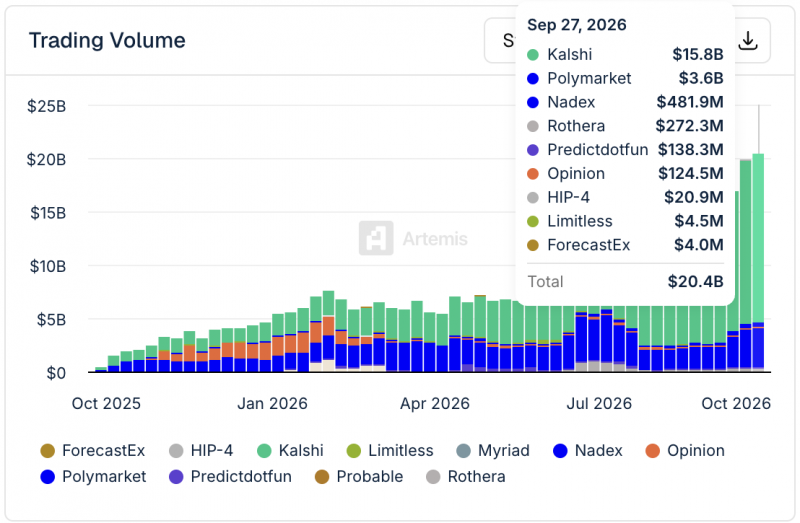The height and width of the screenshot is (523, 800).
Task: Click the Polymarket row icon in tooltip
Action: click(533, 79)
